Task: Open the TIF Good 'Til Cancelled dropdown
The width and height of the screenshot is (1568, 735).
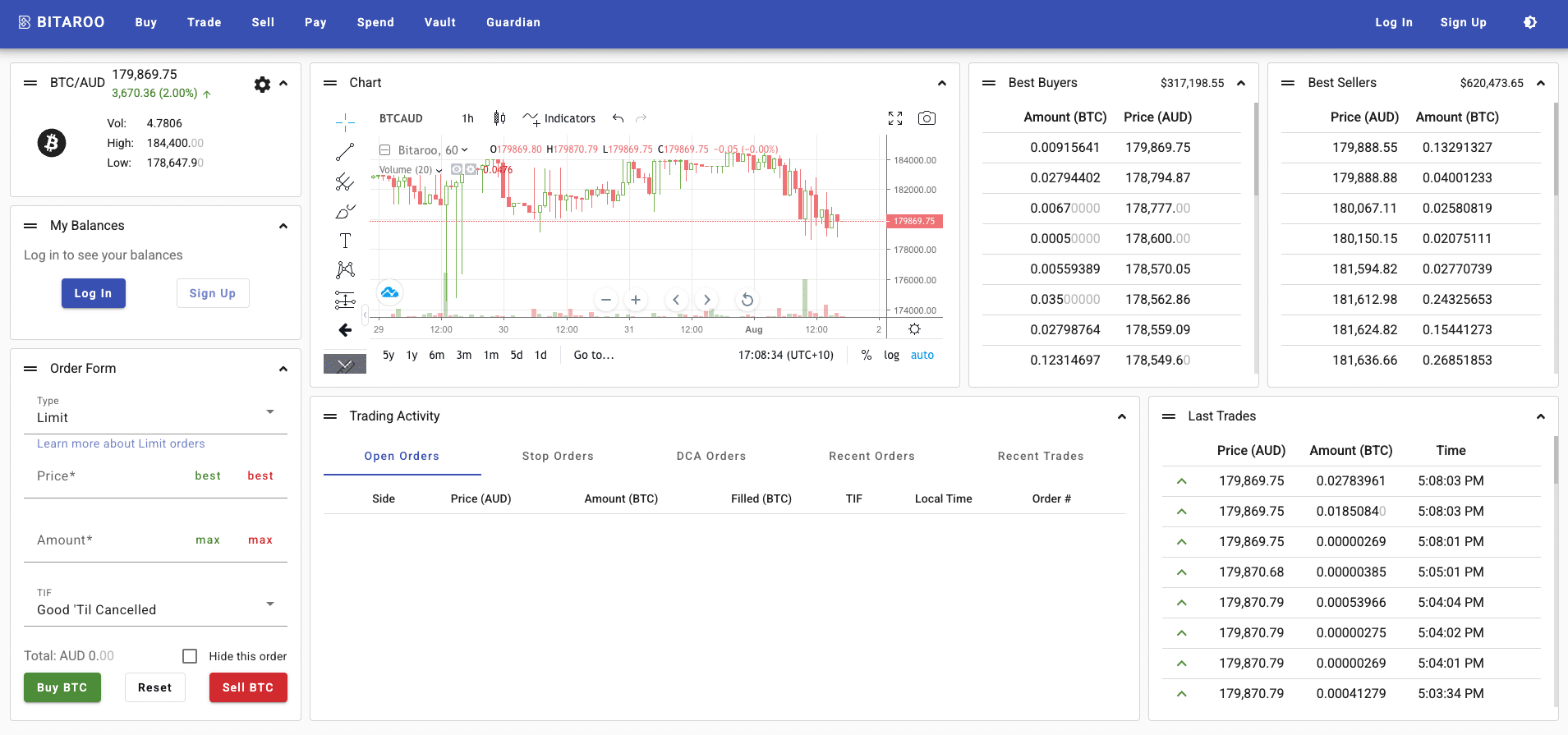Action: pyautogui.click(x=156, y=604)
